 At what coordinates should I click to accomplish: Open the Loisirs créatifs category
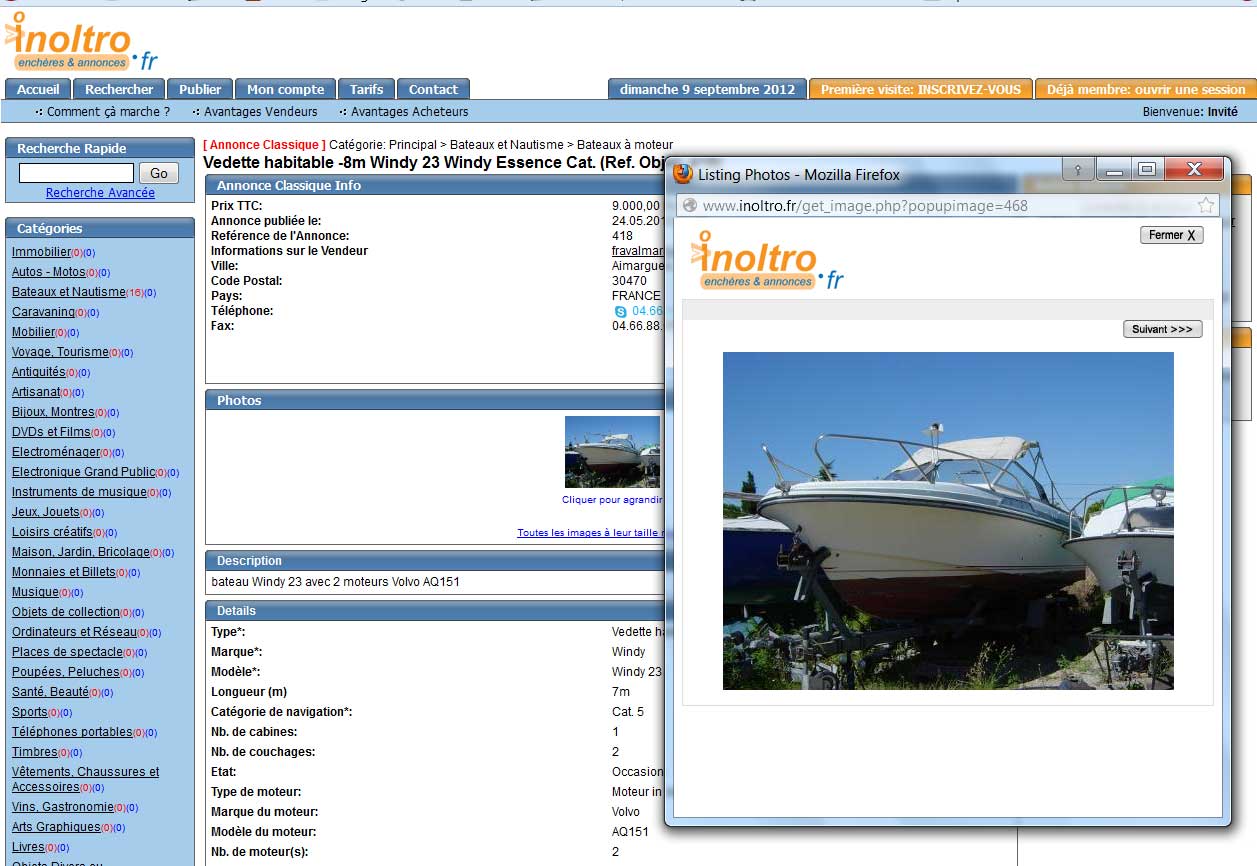click(x=52, y=532)
